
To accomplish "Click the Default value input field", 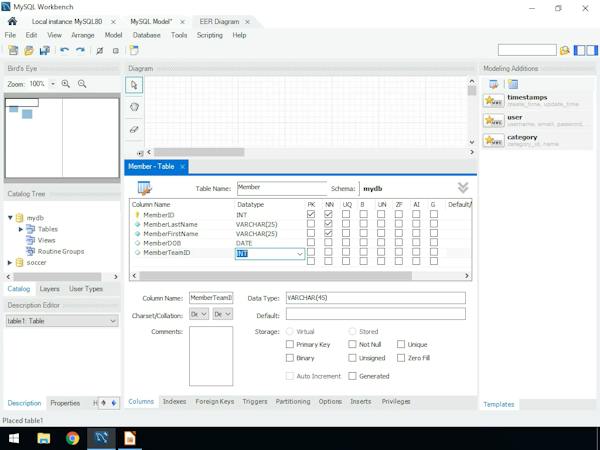I will click(375, 314).
